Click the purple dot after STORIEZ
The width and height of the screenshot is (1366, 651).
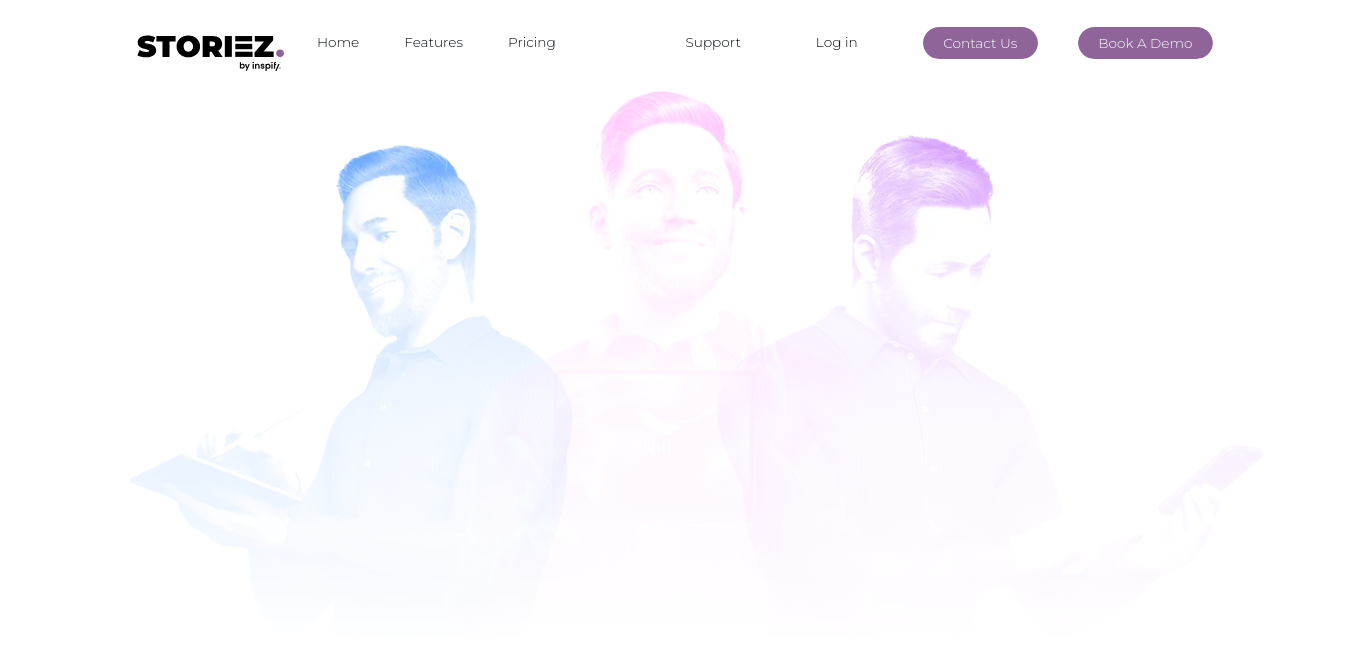coord(280,54)
